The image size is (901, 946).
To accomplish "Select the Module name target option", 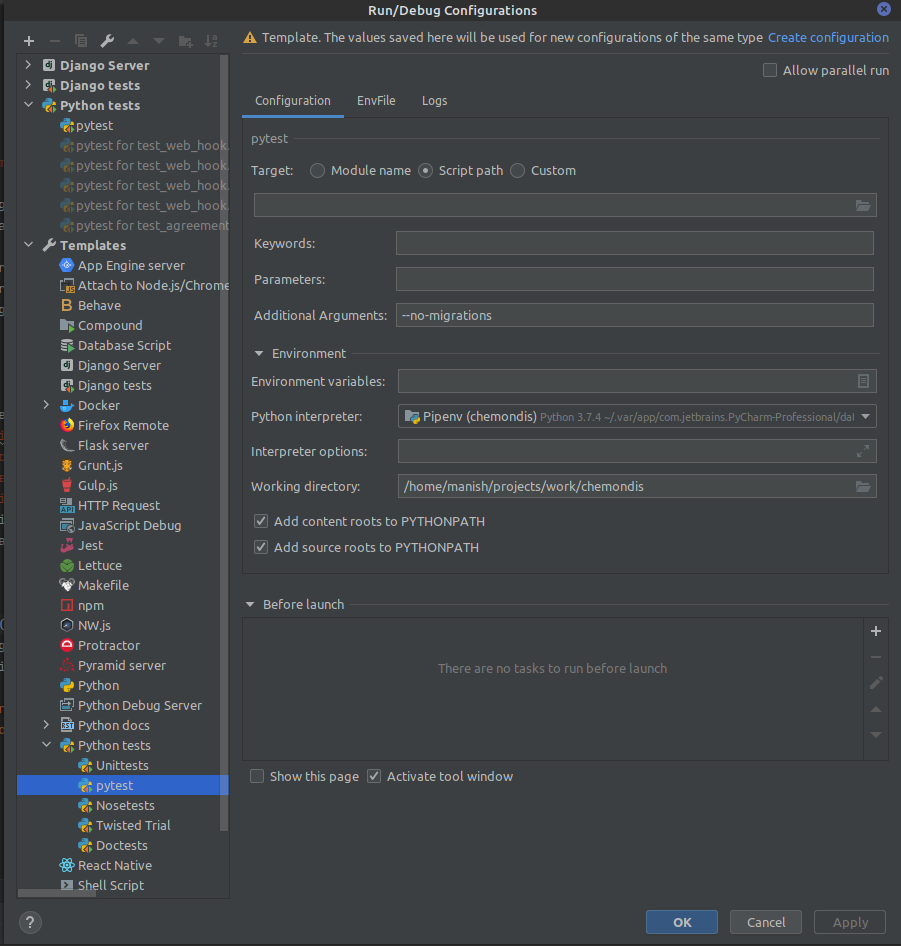I will pos(317,171).
